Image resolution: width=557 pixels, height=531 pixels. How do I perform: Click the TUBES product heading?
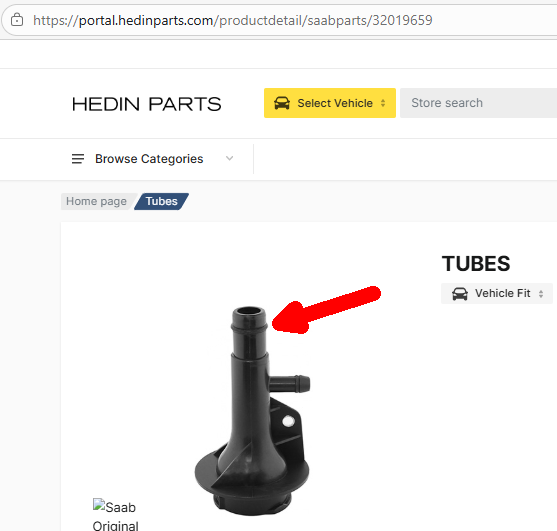[476, 264]
